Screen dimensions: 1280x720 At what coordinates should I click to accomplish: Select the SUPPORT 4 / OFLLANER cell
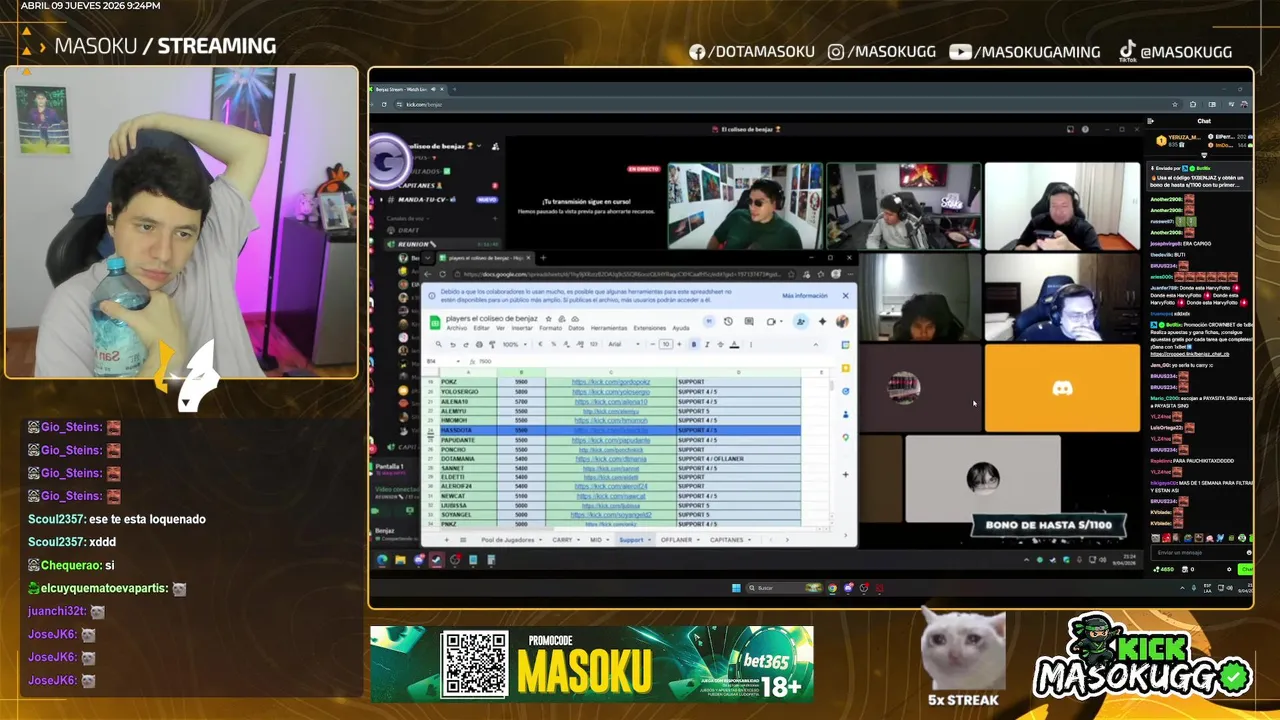738,459
